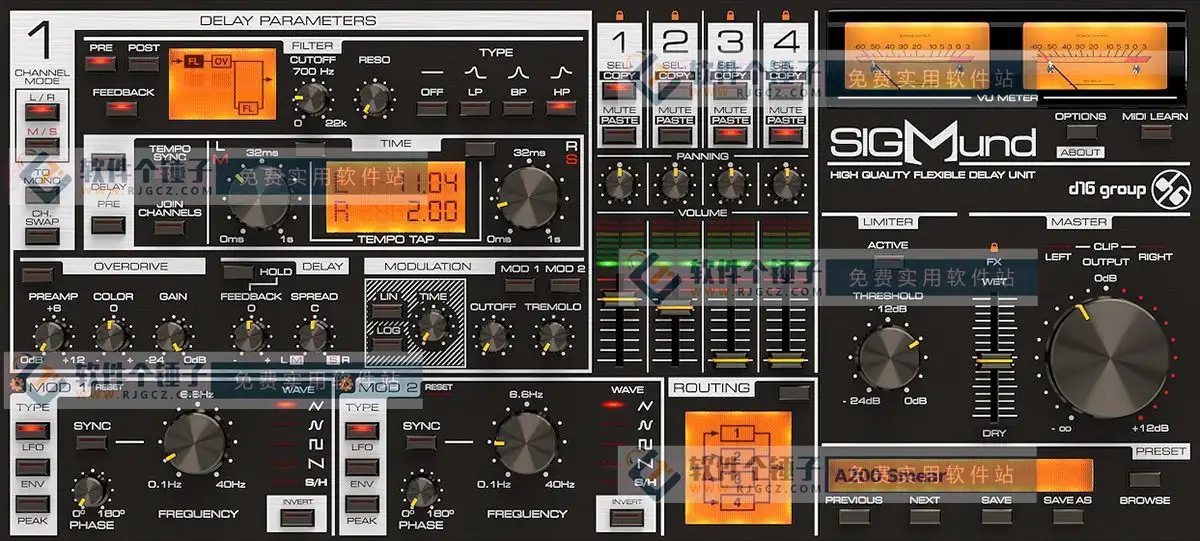
Task: Click the preset name display
Action: point(960,474)
